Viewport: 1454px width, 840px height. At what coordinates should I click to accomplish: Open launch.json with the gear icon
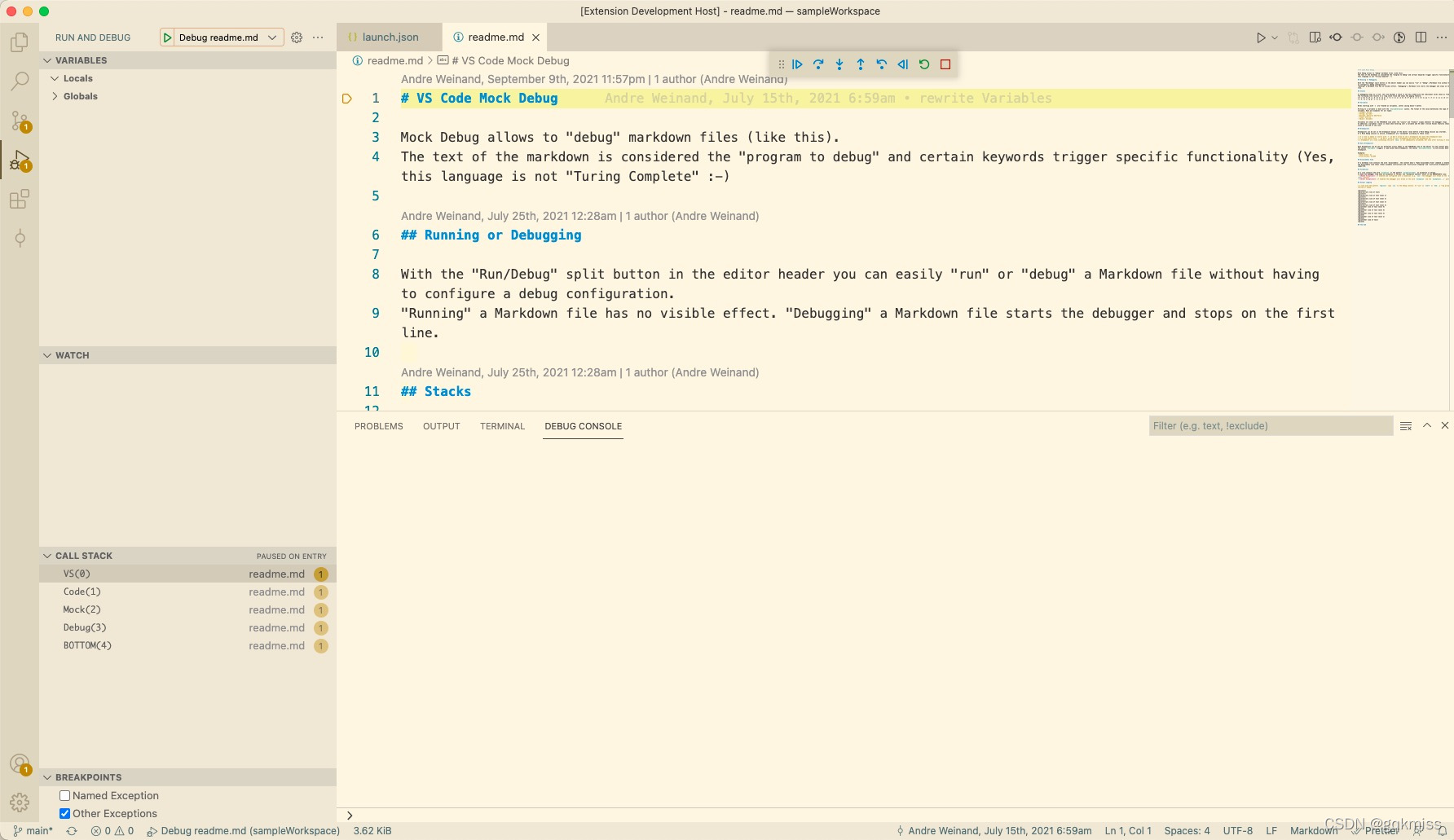[297, 37]
